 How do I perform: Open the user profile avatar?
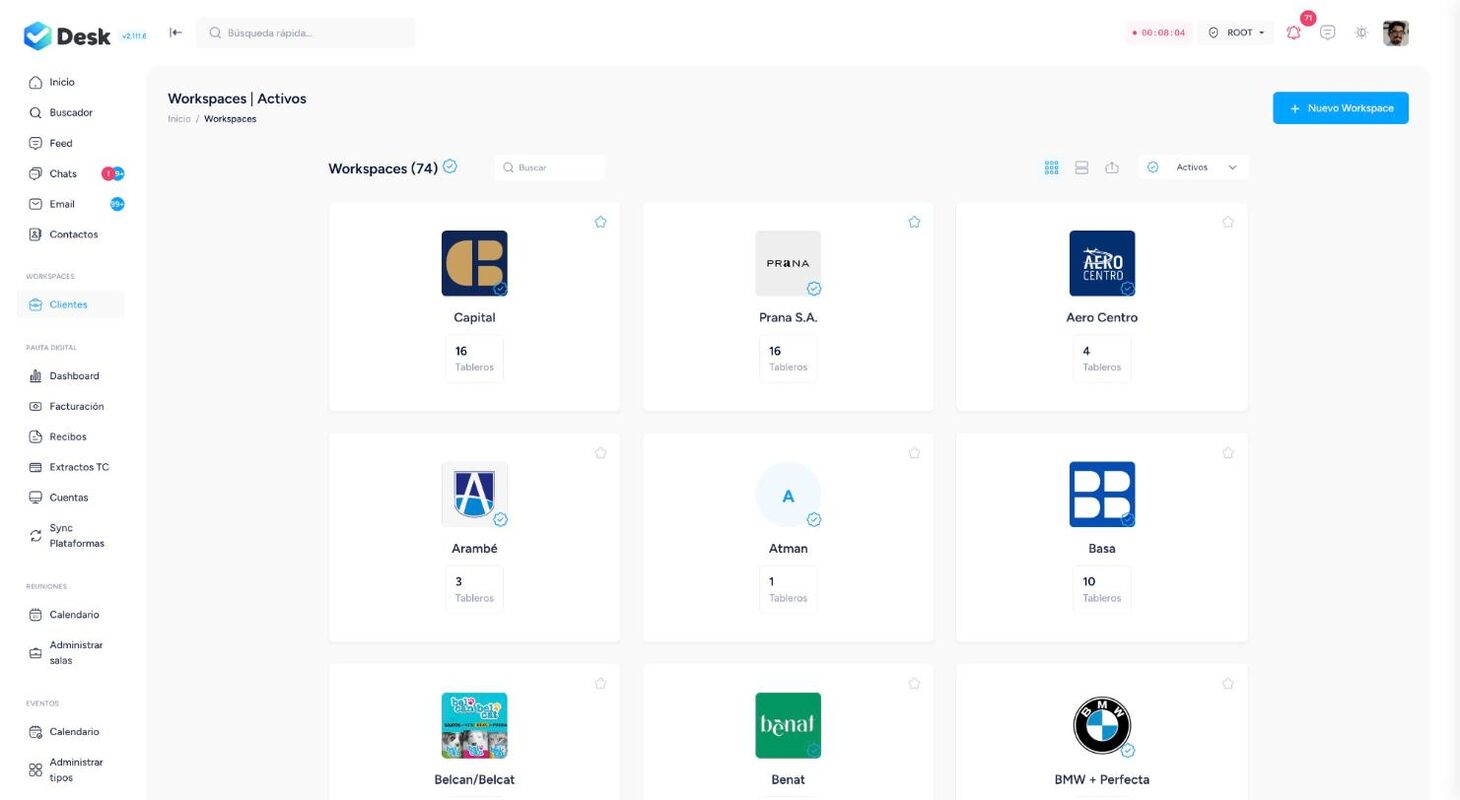[x=1396, y=33]
